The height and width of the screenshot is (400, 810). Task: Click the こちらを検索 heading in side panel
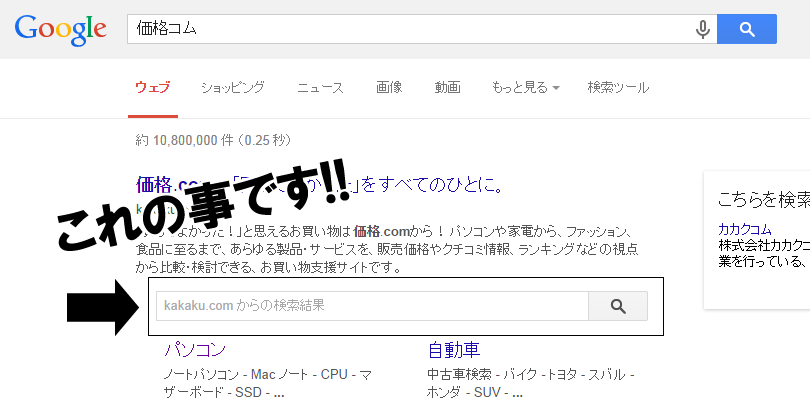coord(764,201)
